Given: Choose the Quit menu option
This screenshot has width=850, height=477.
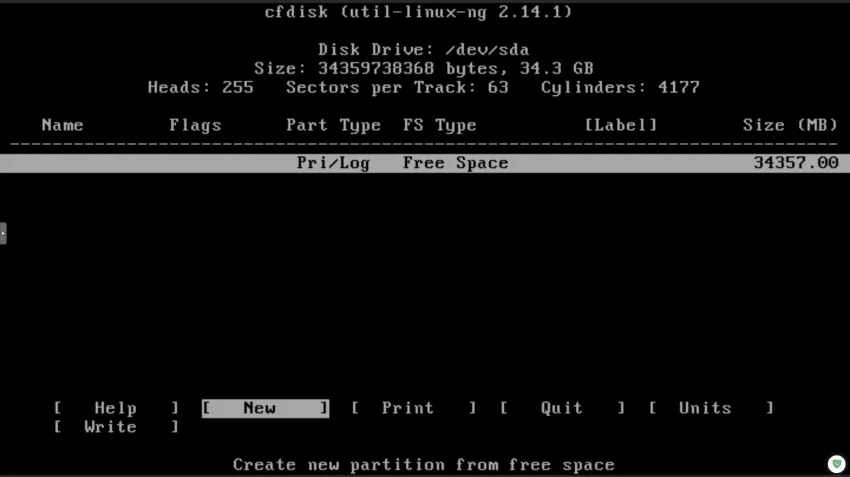Looking at the screenshot, I should click(x=563, y=408).
